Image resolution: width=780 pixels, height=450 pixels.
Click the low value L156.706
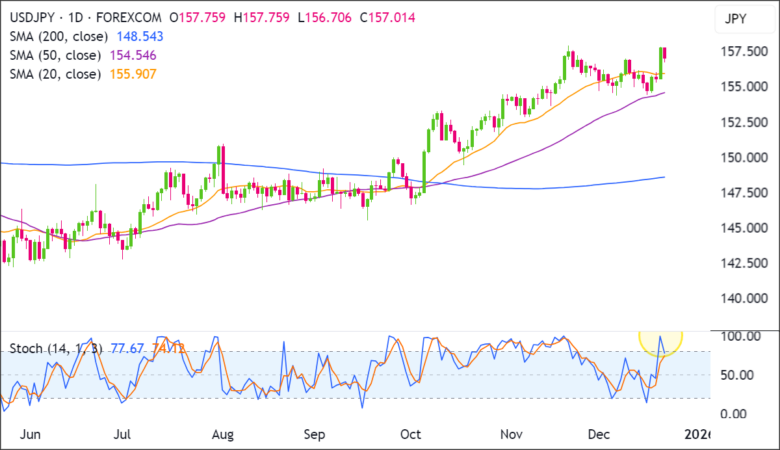pos(325,18)
